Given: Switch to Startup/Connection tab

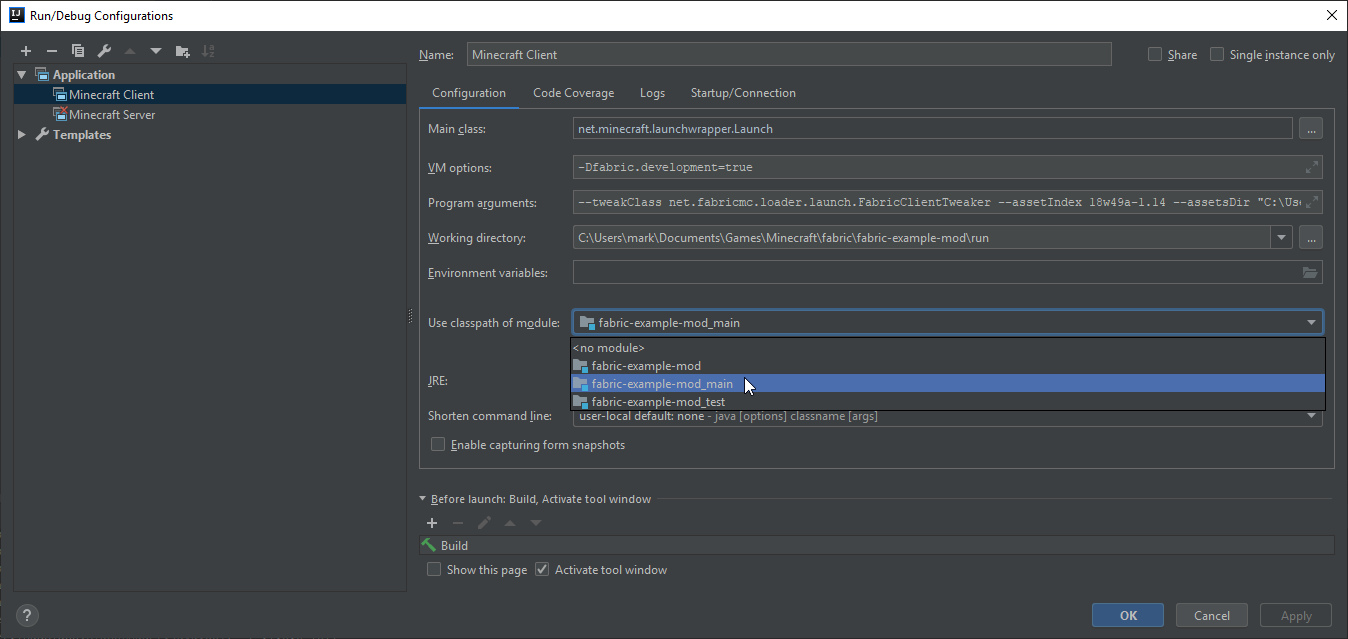Looking at the screenshot, I should 743,93.
